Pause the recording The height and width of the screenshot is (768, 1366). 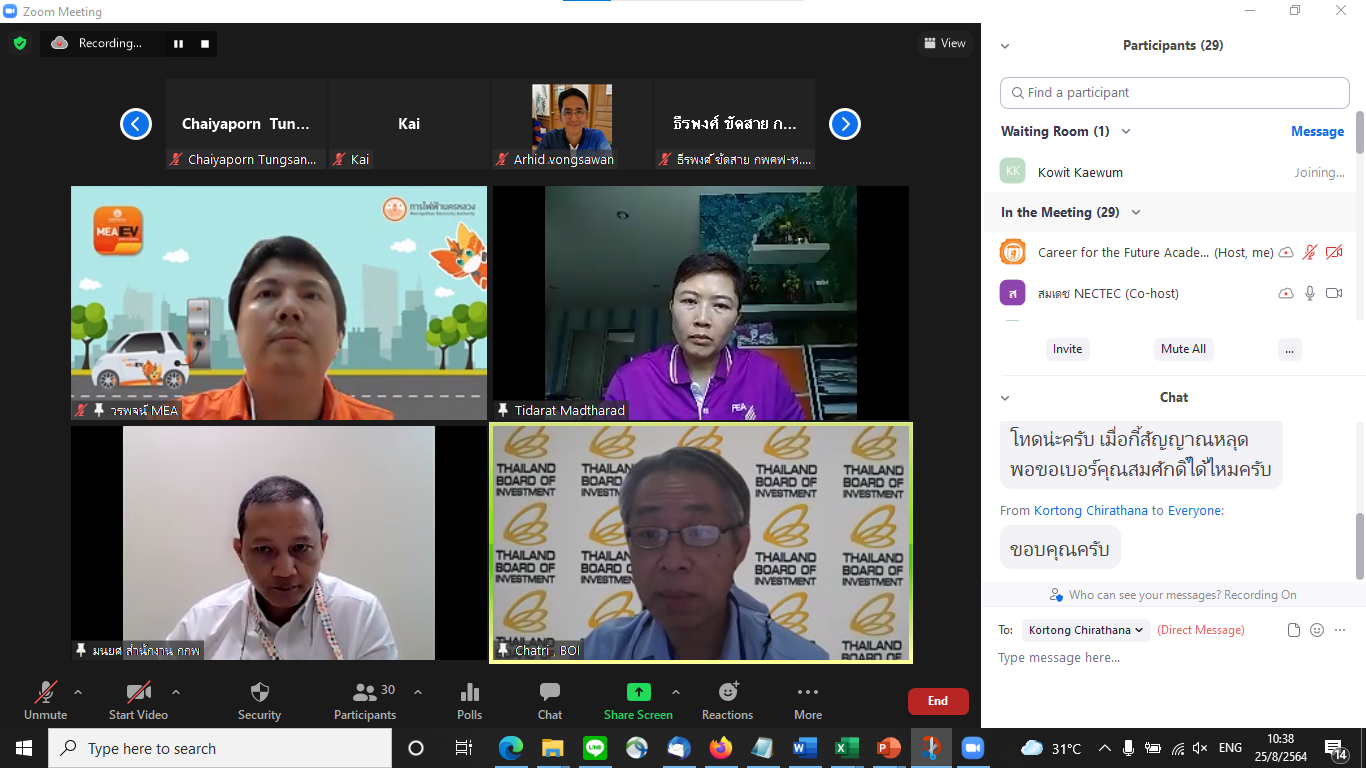[x=179, y=44]
